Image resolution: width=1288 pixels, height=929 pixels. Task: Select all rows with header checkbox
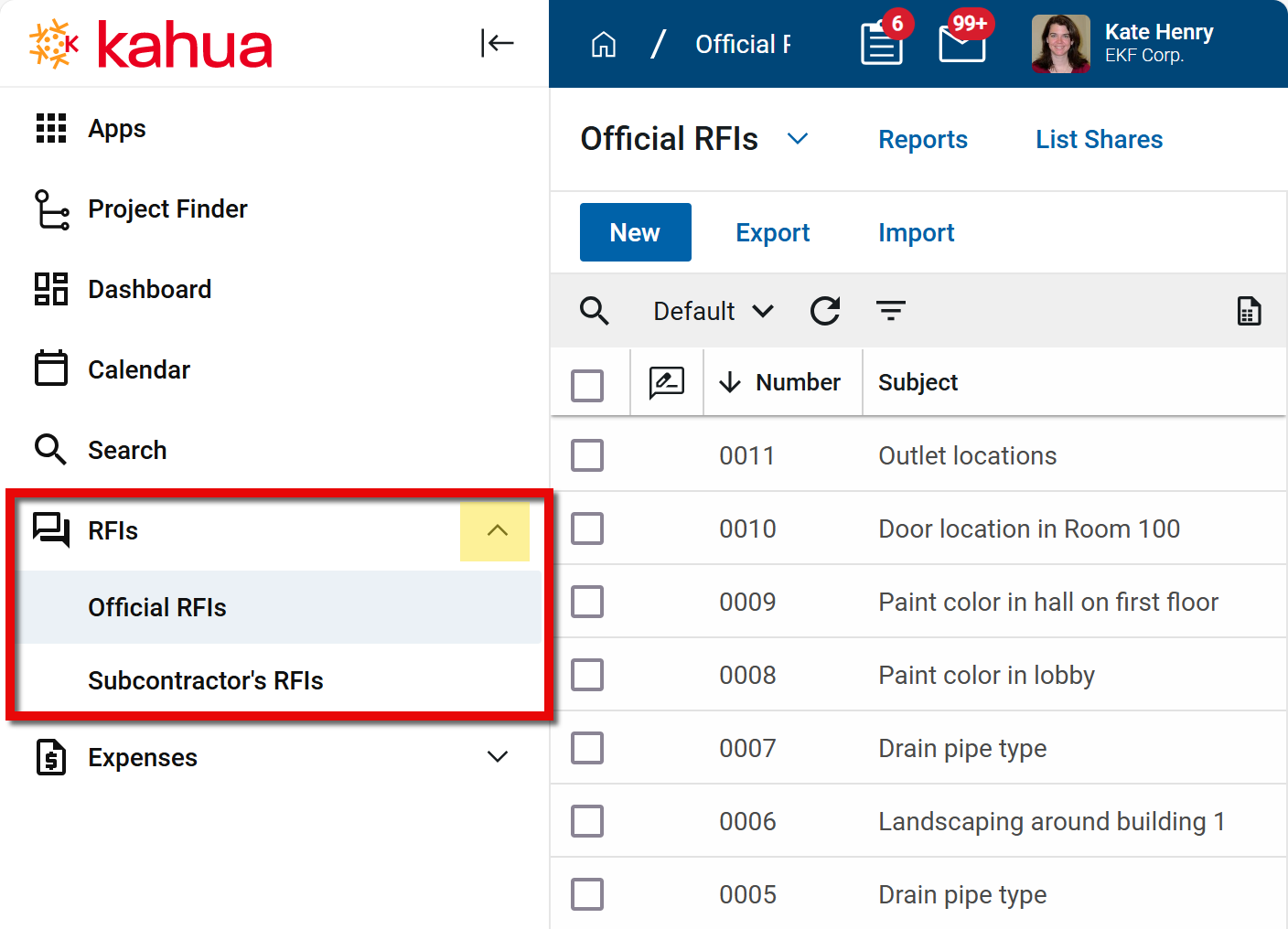pyautogui.click(x=587, y=385)
